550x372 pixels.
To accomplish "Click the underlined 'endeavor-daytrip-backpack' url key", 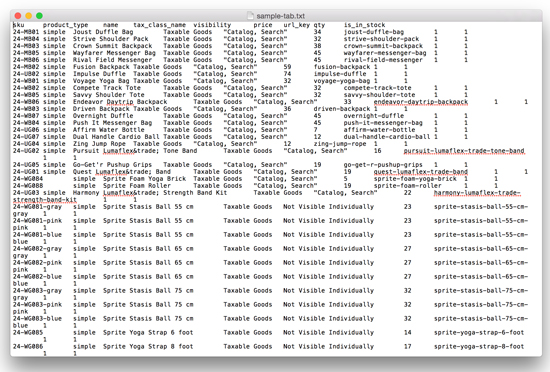I will (x=421, y=102).
